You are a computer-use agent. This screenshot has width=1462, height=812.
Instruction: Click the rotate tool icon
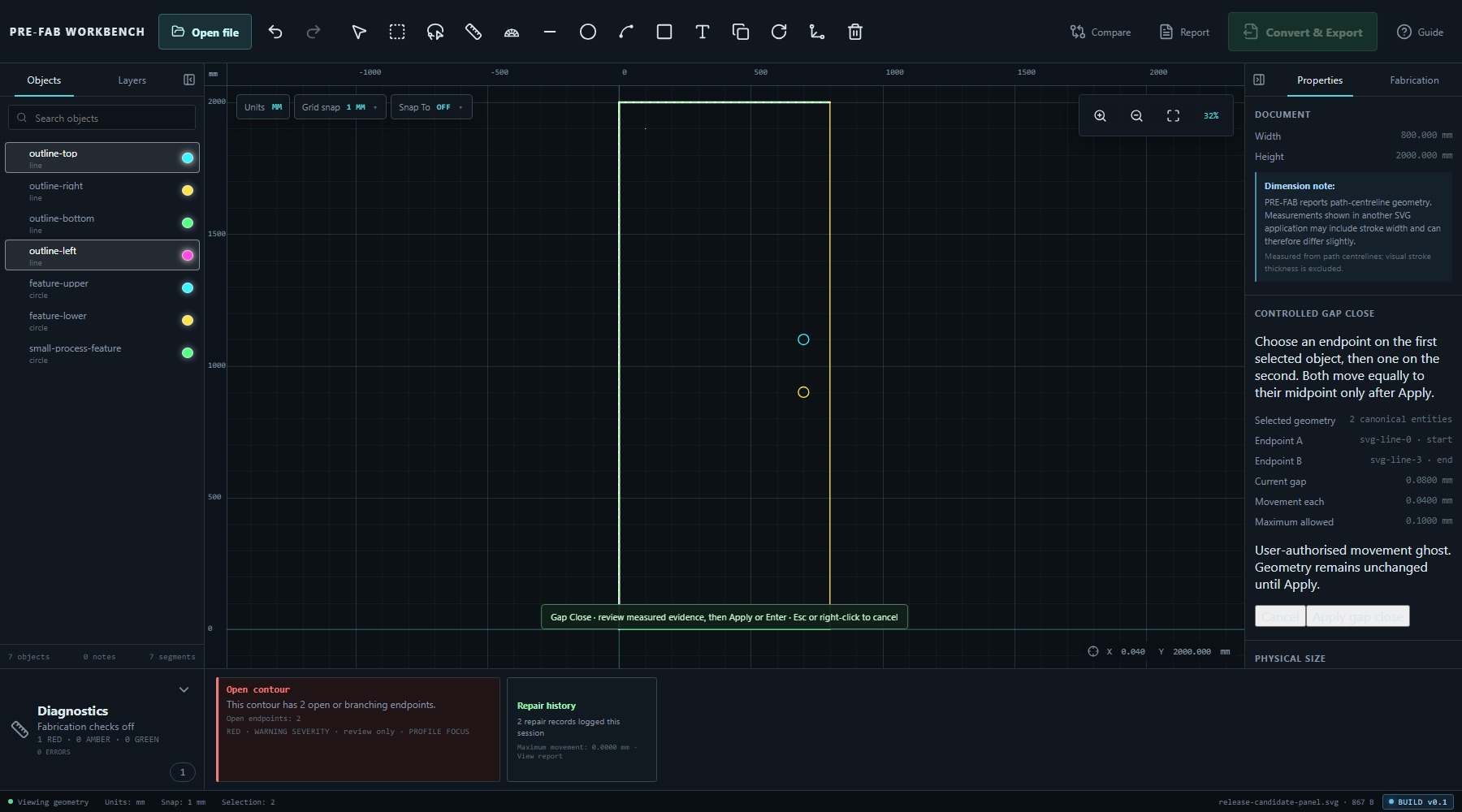(779, 32)
